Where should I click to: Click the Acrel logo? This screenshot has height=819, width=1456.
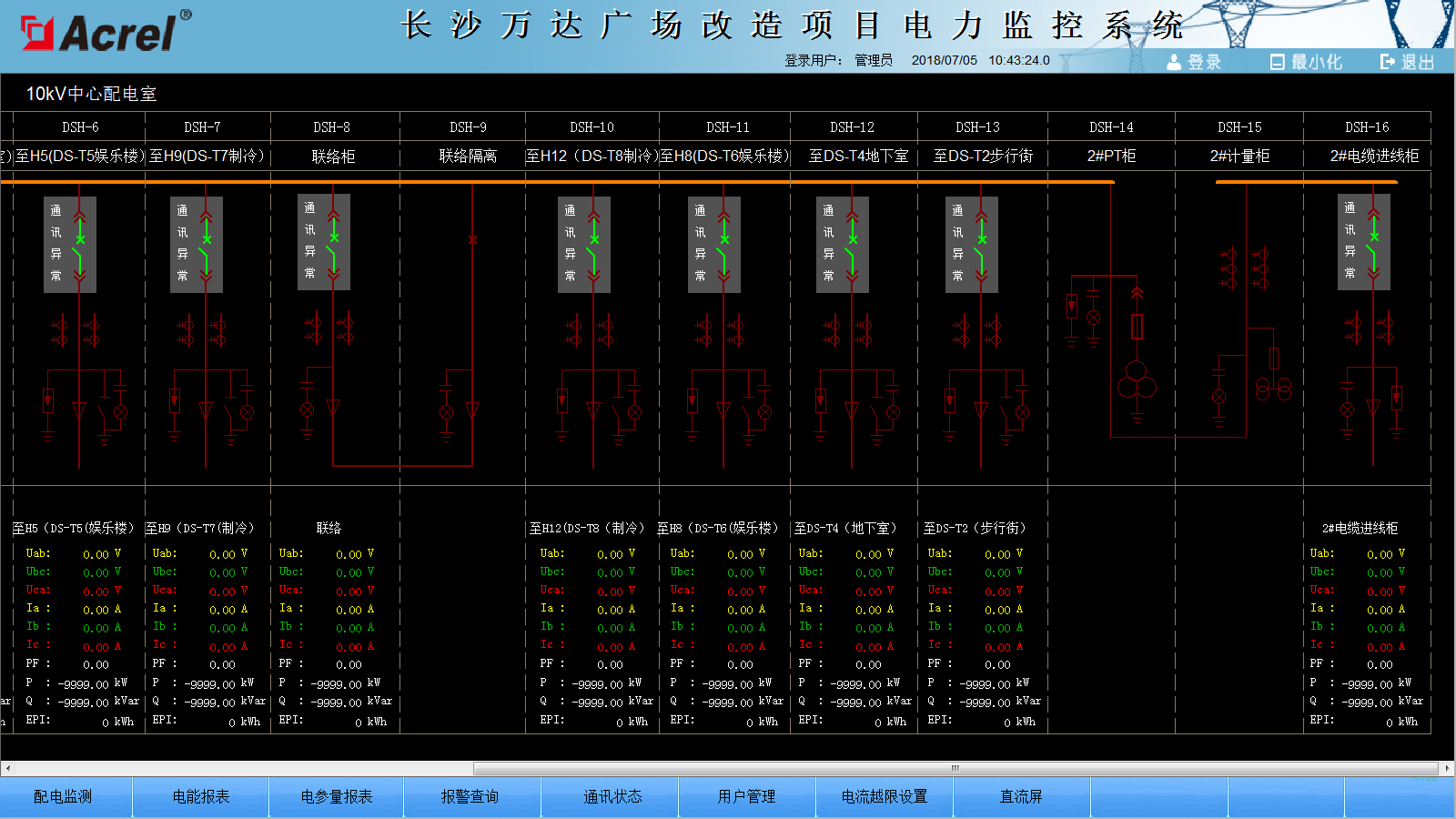[x=105, y=33]
